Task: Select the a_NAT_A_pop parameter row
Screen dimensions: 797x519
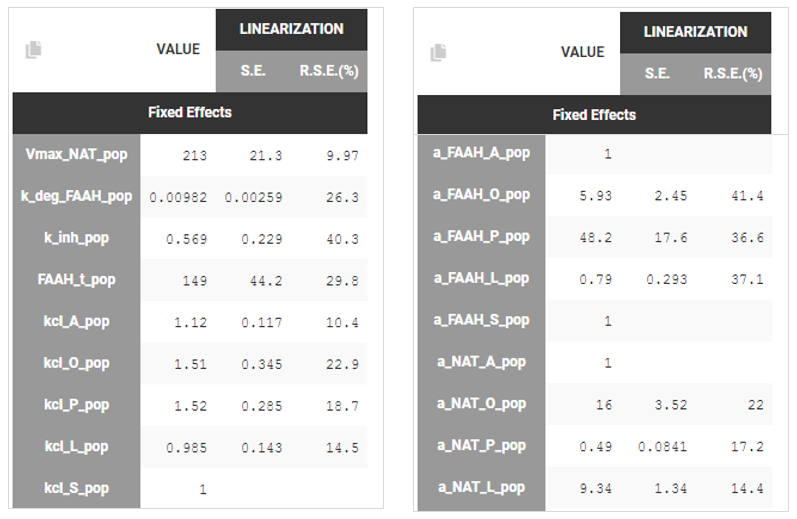Action: (481, 362)
